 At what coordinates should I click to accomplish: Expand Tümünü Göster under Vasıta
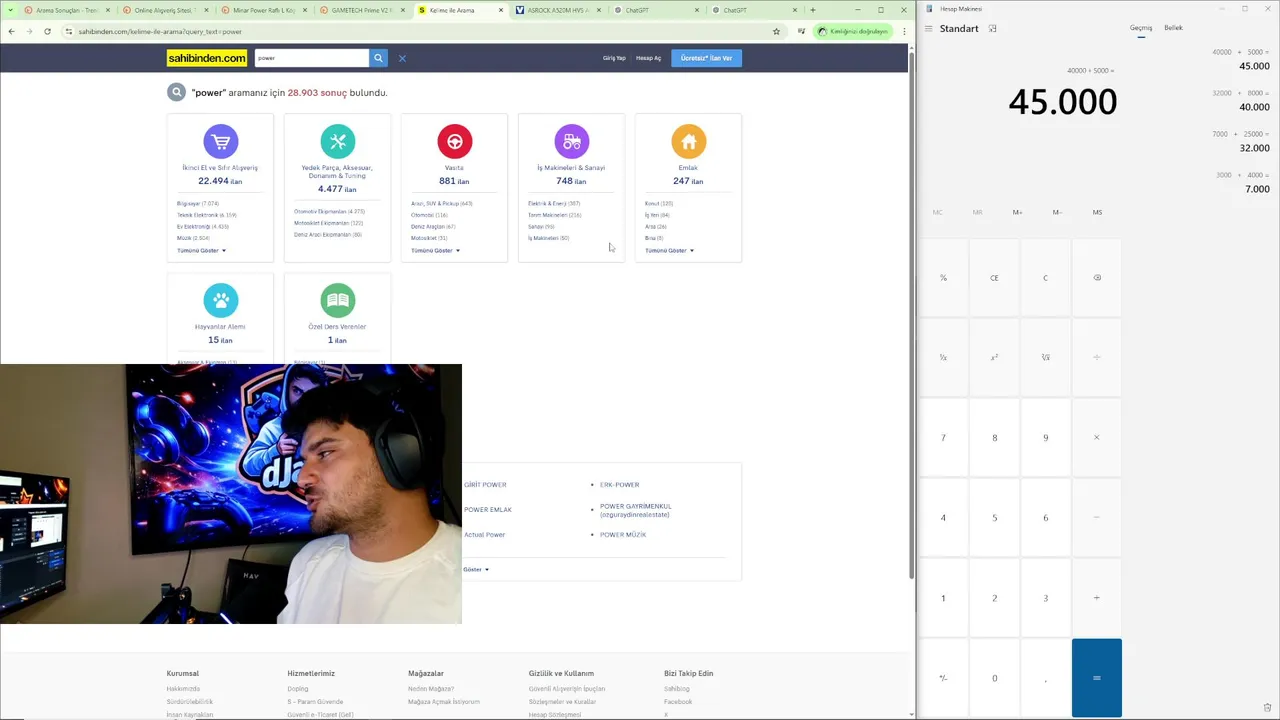click(x=435, y=250)
